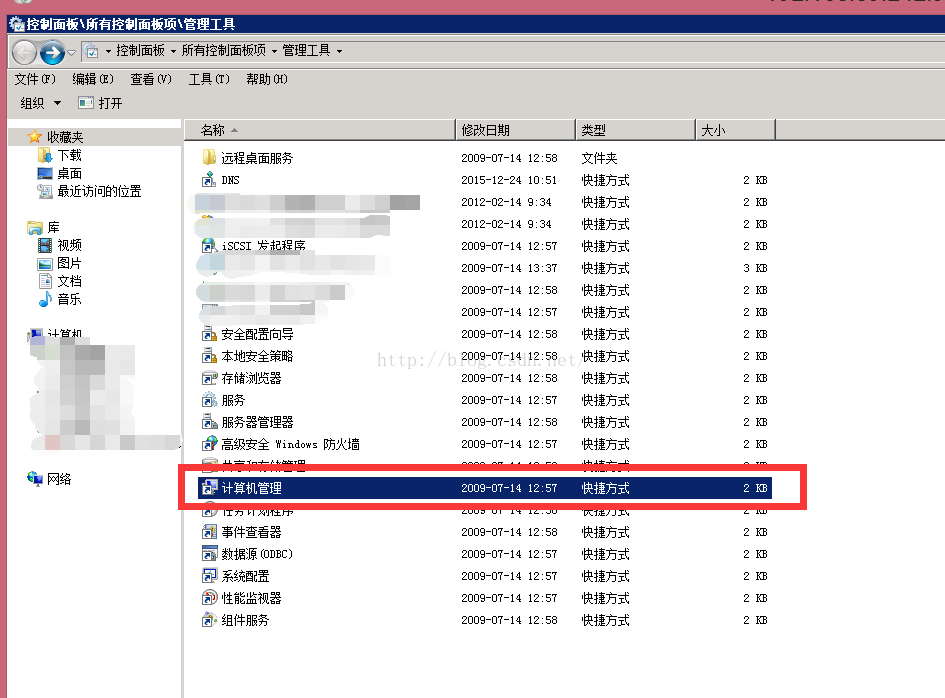Click the 计算机管理 name text
The height and width of the screenshot is (698, 945).
point(251,488)
